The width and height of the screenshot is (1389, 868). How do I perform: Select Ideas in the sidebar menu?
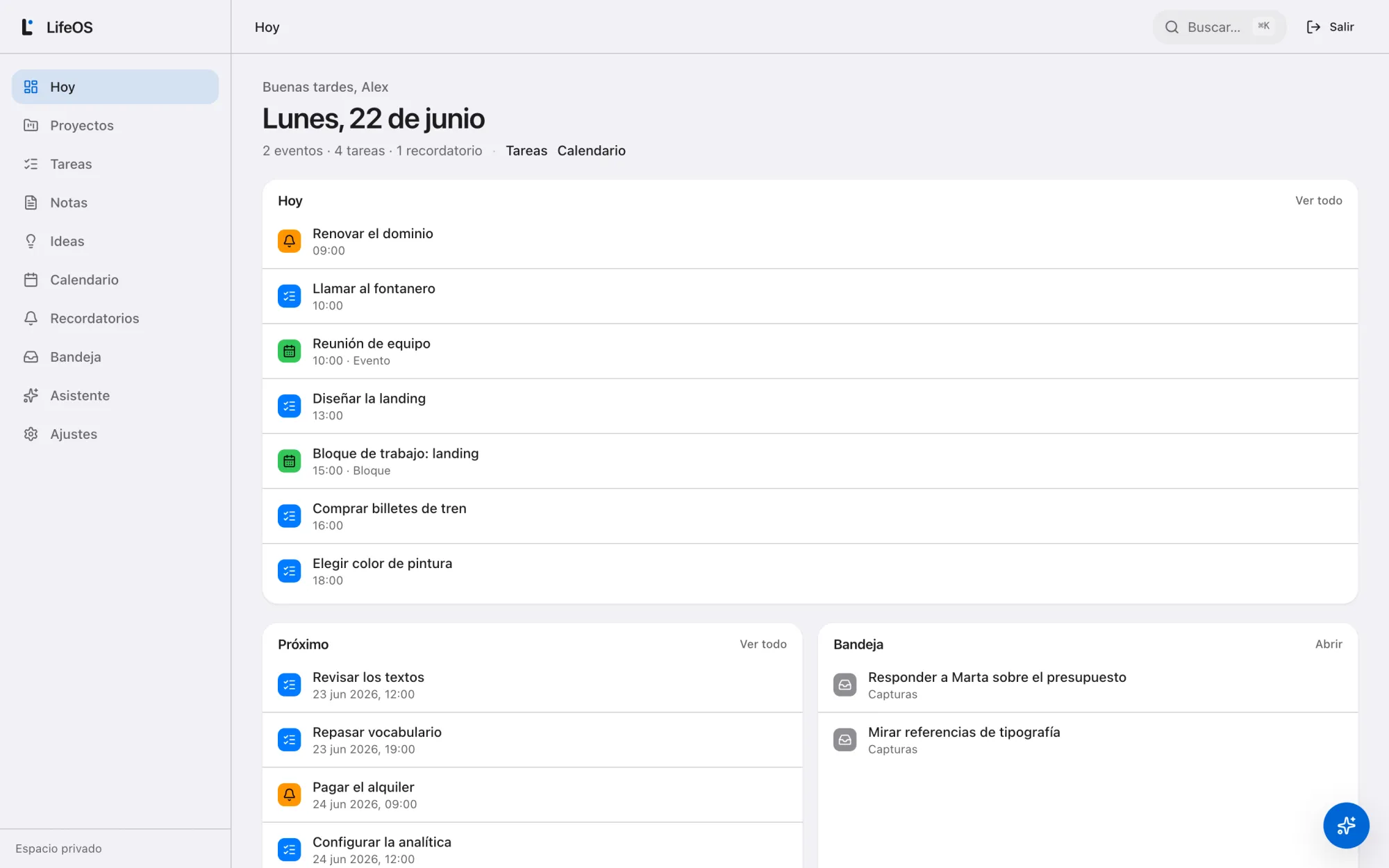click(115, 241)
